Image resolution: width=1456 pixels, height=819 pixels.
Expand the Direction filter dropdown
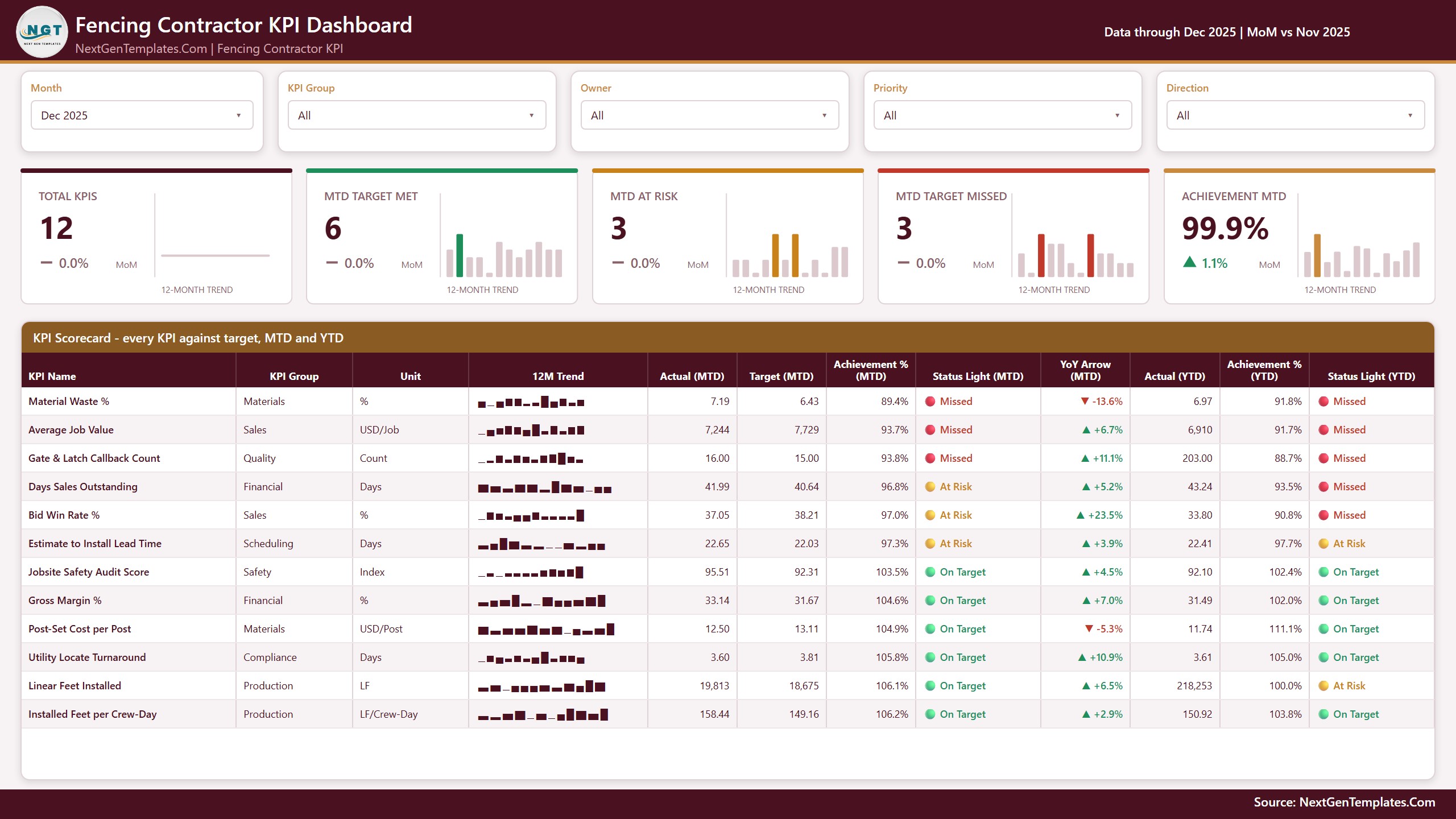(x=1296, y=115)
